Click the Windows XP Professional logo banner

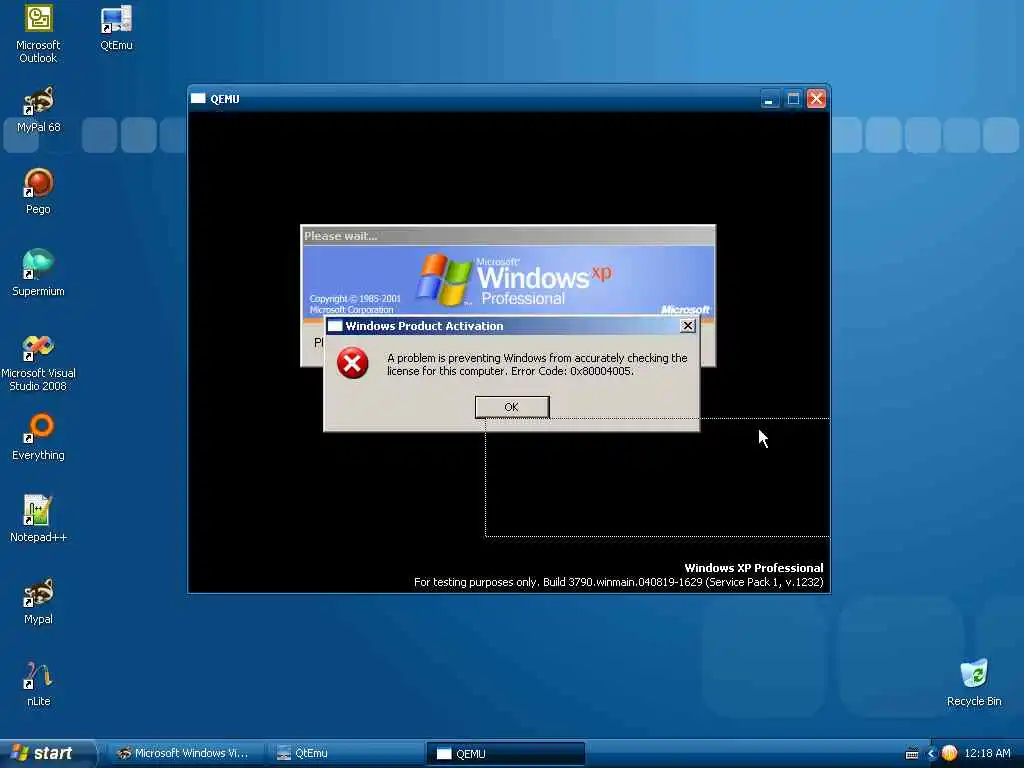click(508, 282)
